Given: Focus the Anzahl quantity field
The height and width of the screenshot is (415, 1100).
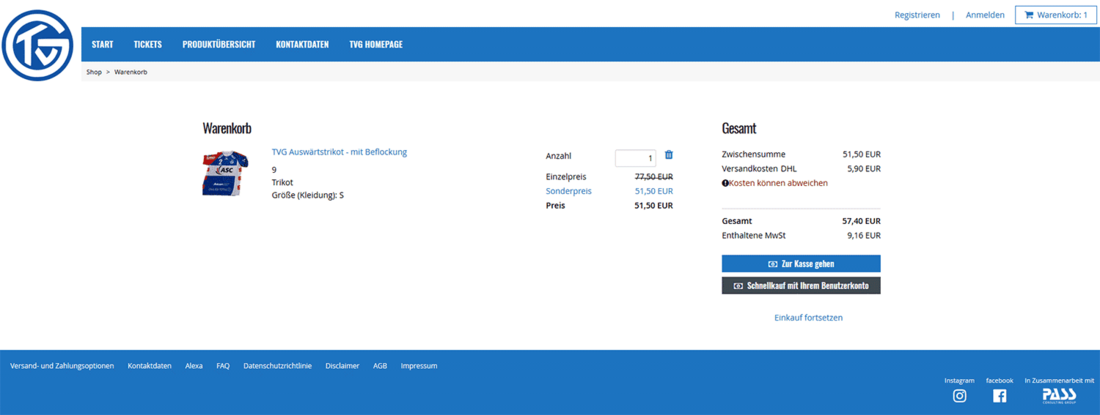Looking at the screenshot, I should click(636, 158).
